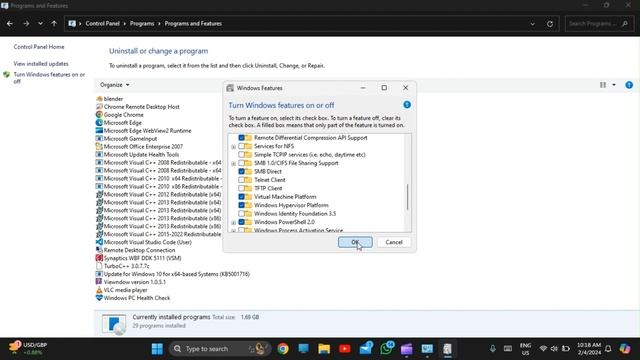Open recent locations dropdown arrow
This screenshot has width=640, height=360.
pos(40,24)
